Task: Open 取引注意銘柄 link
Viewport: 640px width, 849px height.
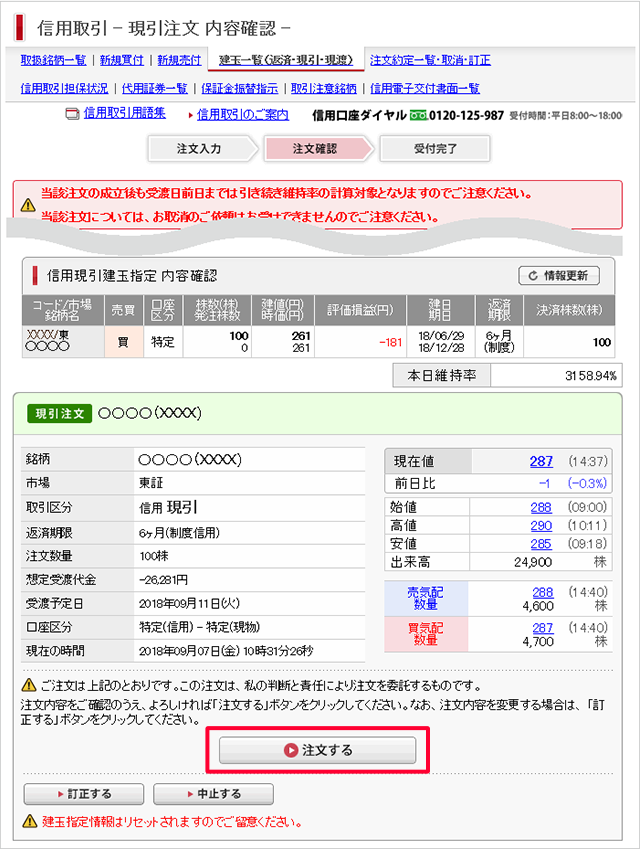Action: tap(323, 88)
